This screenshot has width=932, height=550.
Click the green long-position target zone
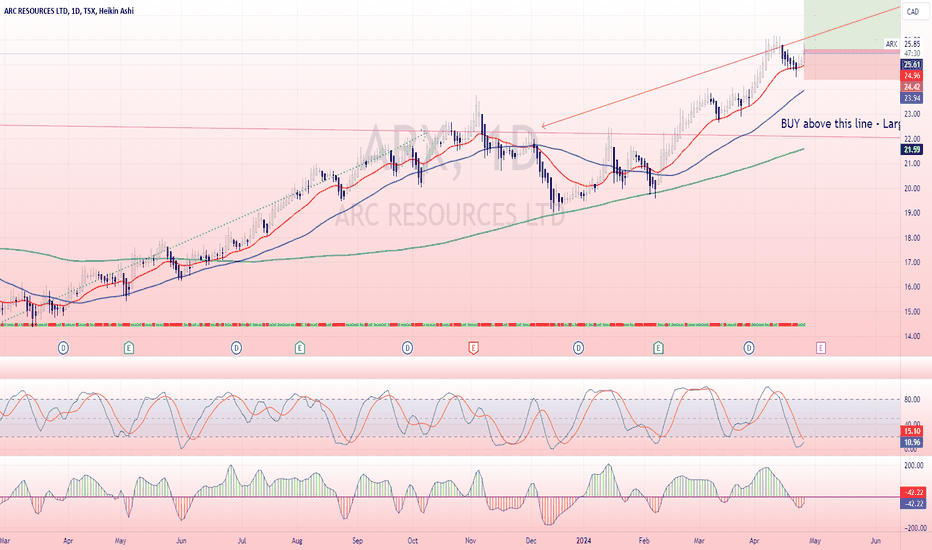[852, 25]
